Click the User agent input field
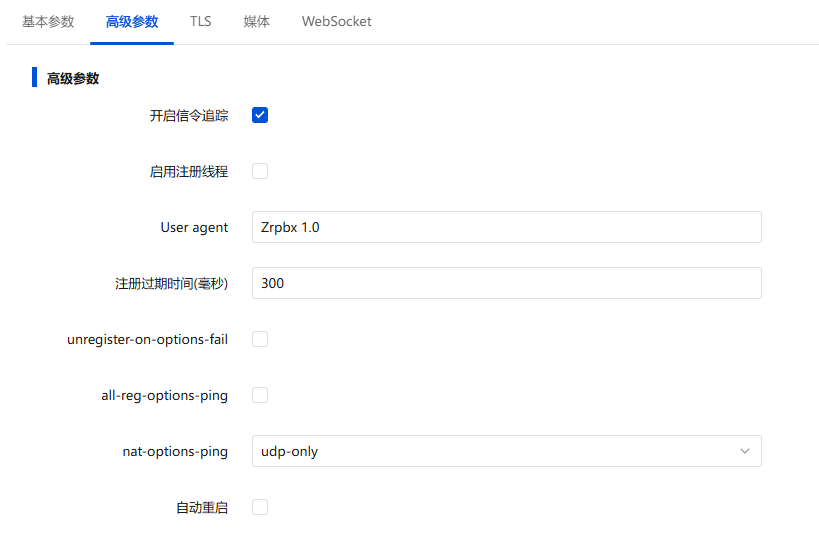The width and height of the screenshot is (819, 556). (x=506, y=227)
